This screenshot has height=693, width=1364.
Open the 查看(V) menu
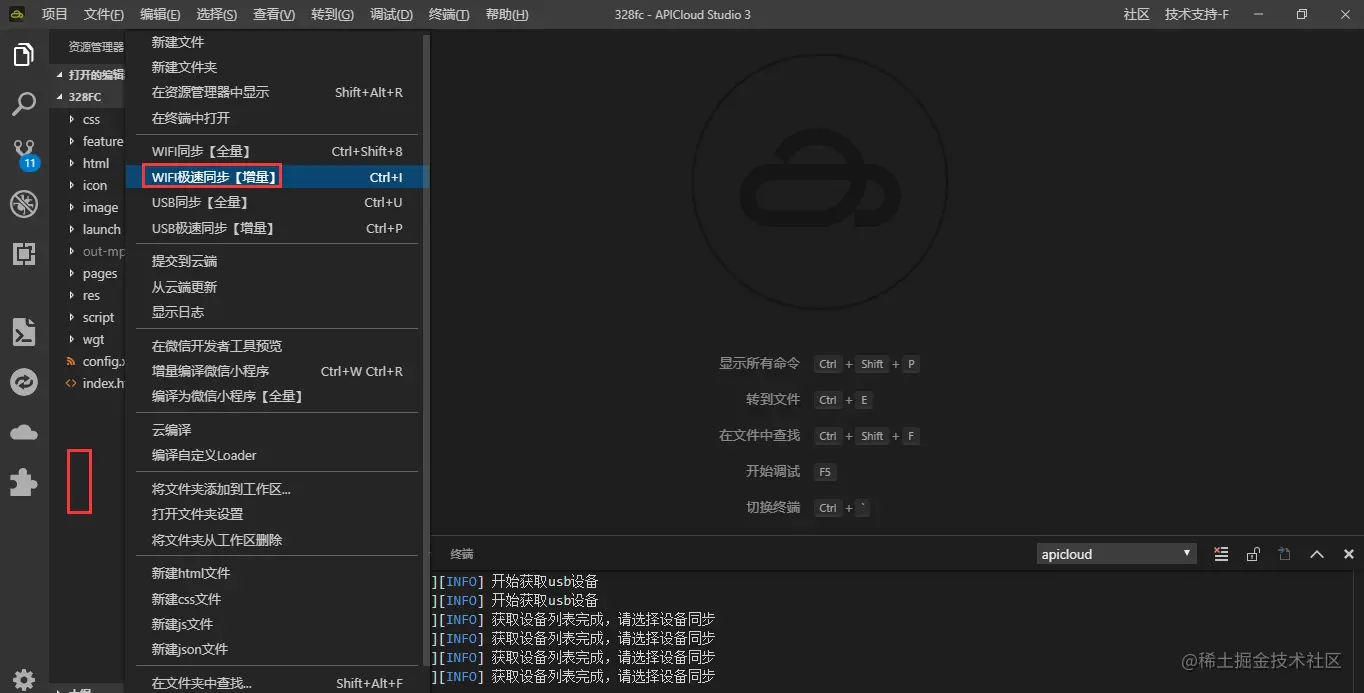pos(274,14)
